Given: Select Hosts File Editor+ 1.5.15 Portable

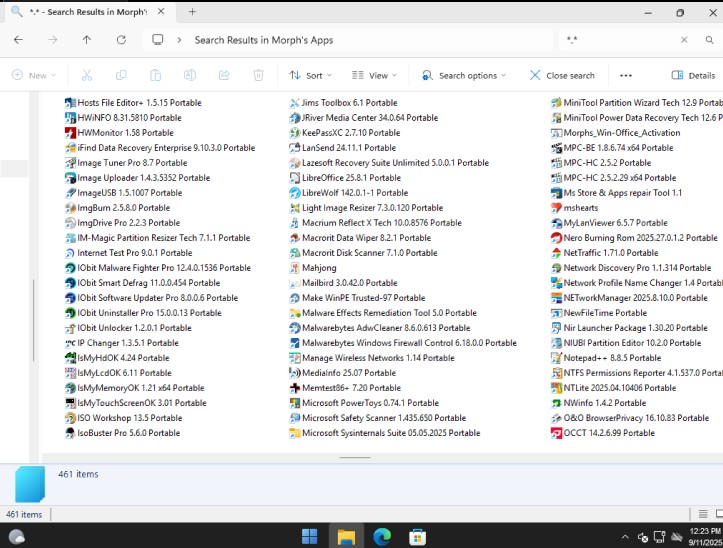Looking at the screenshot, I should coord(133,103).
